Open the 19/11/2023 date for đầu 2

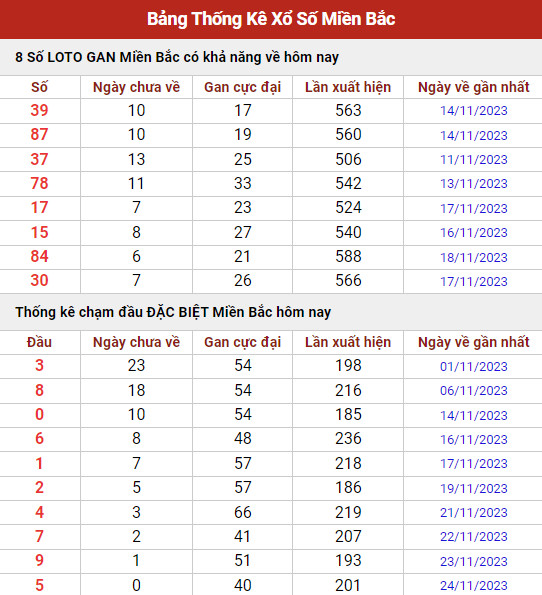[x=473, y=488]
